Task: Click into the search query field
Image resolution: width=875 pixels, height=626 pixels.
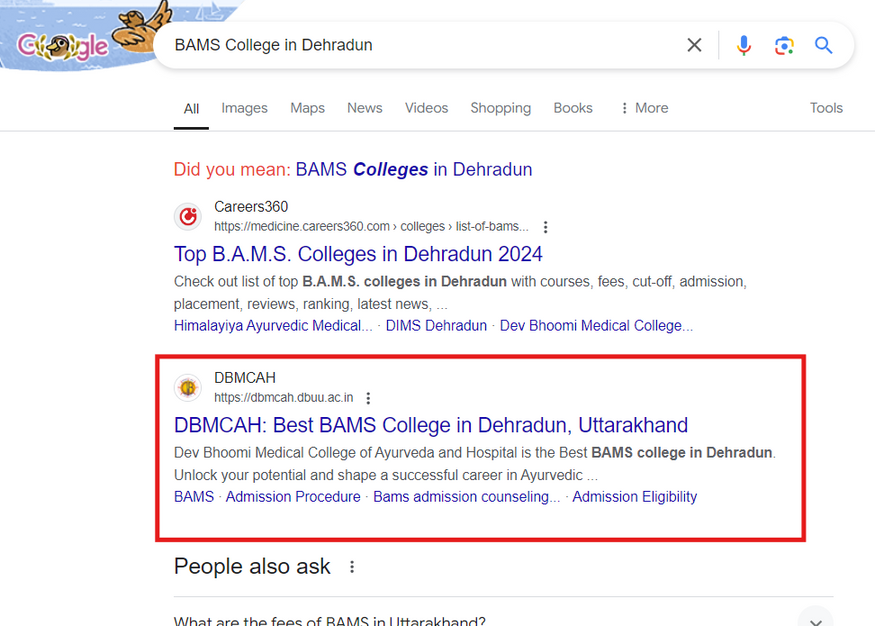Action: click(x=420, y=45)
